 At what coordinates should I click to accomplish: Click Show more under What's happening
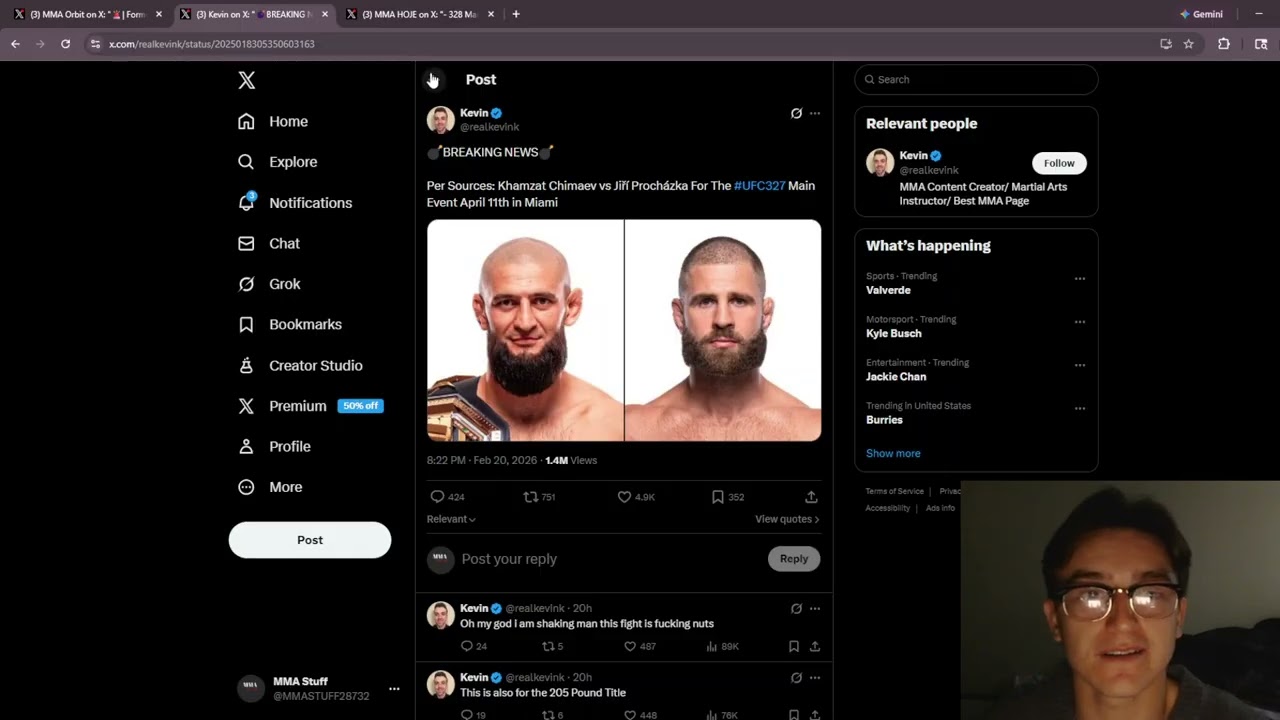(893, 453)
